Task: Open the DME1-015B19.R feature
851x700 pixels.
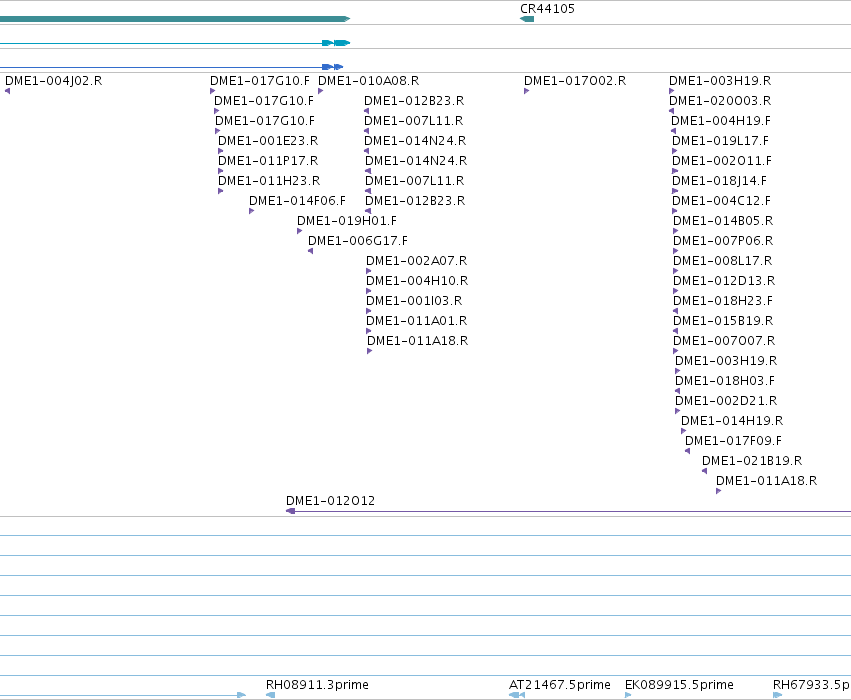Action: click(723, 321)
